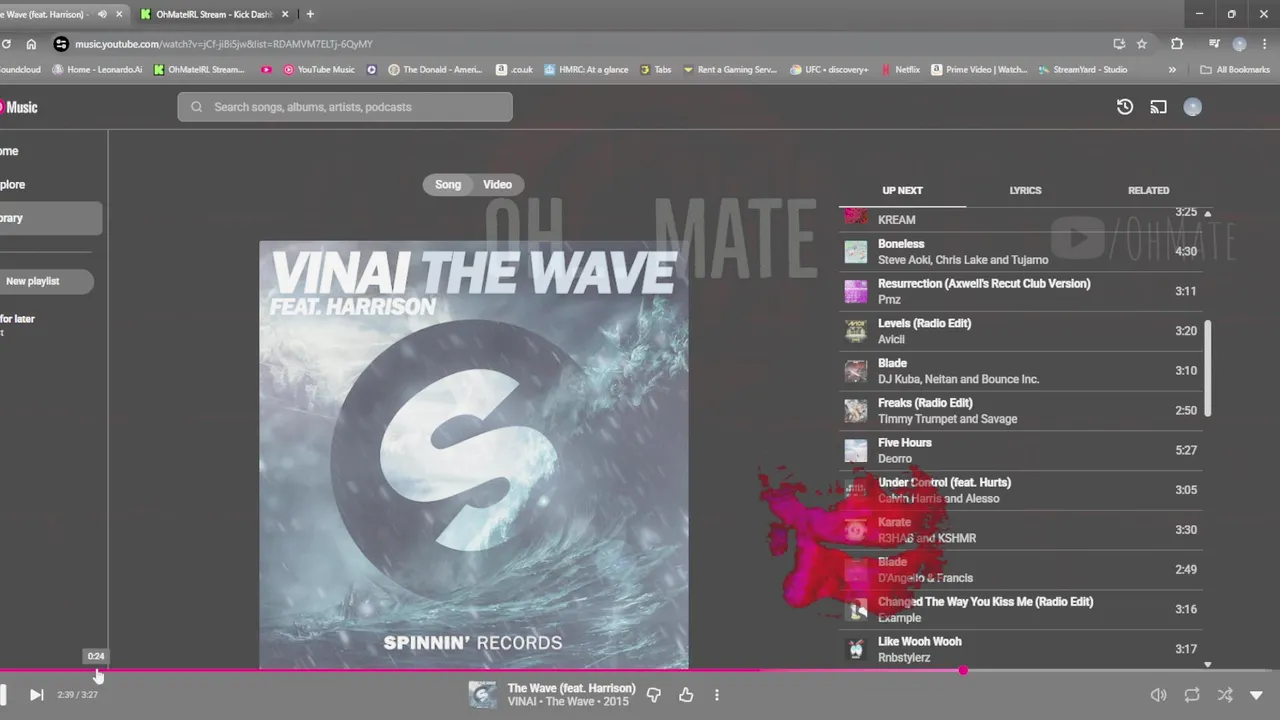Screen dimensions: 1280x720
Task: Switch to Song mode
Action: pos(448,184)
